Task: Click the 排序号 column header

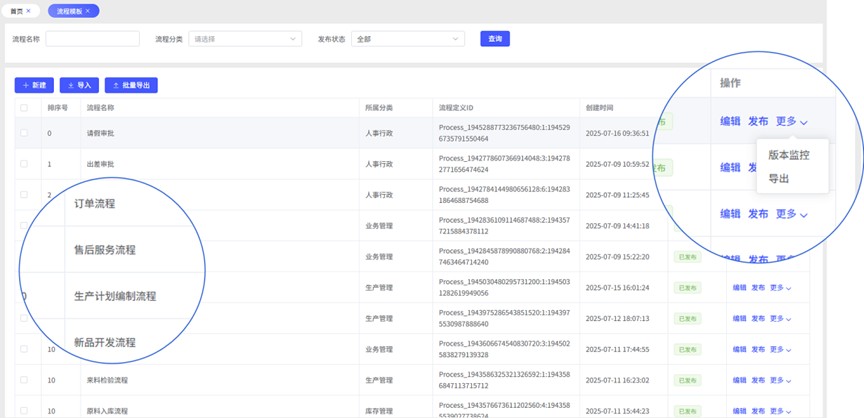Action: point(57,108)
